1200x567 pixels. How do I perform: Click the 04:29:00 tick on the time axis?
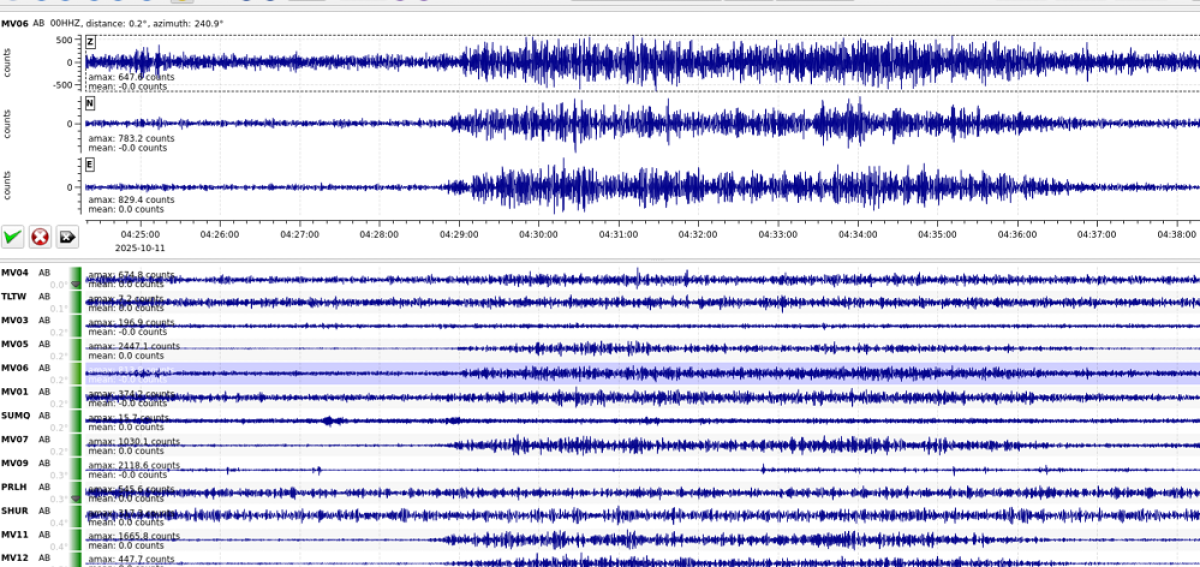tap(458, 234)
